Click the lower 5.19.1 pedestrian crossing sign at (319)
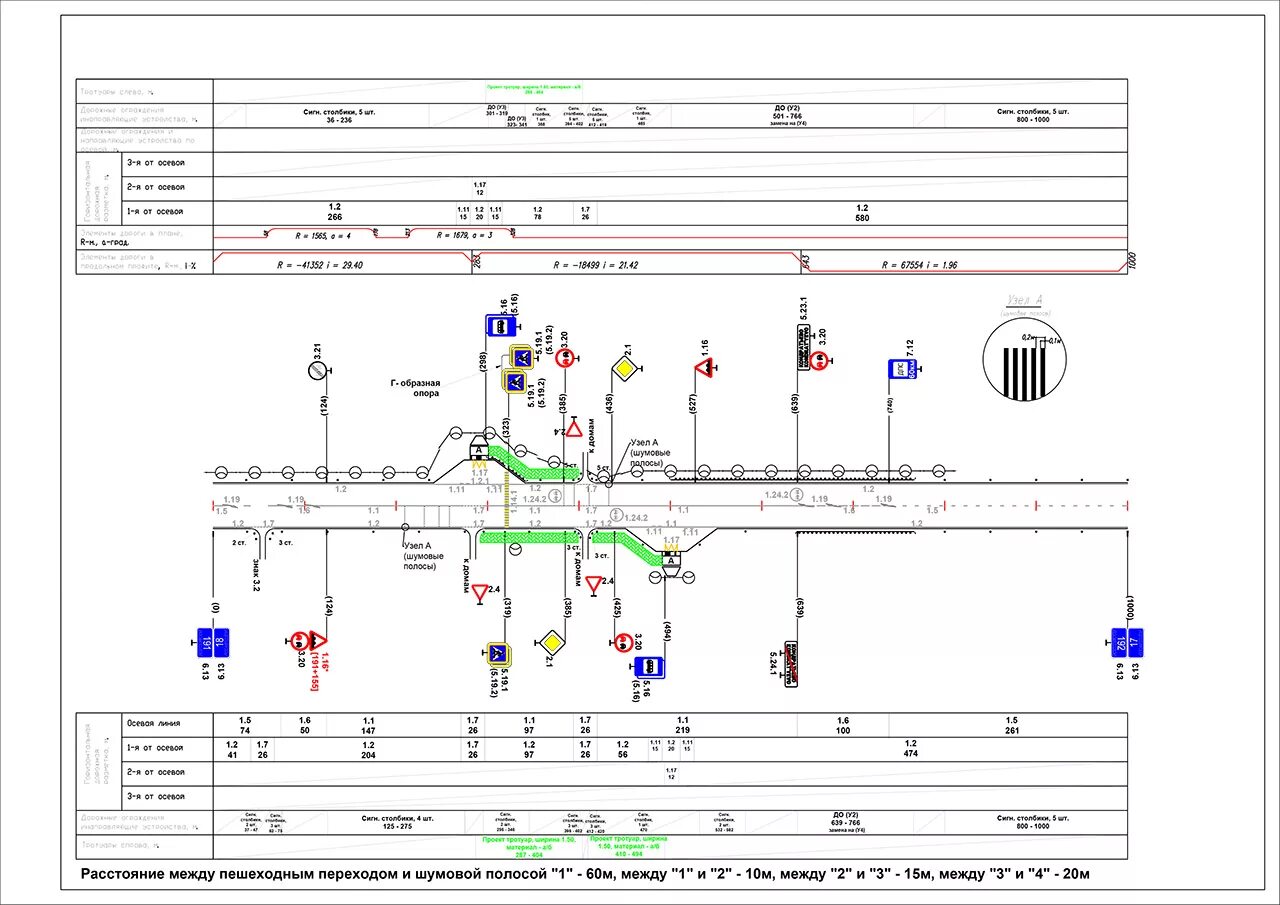1280x905 pixels. (498, 656)
